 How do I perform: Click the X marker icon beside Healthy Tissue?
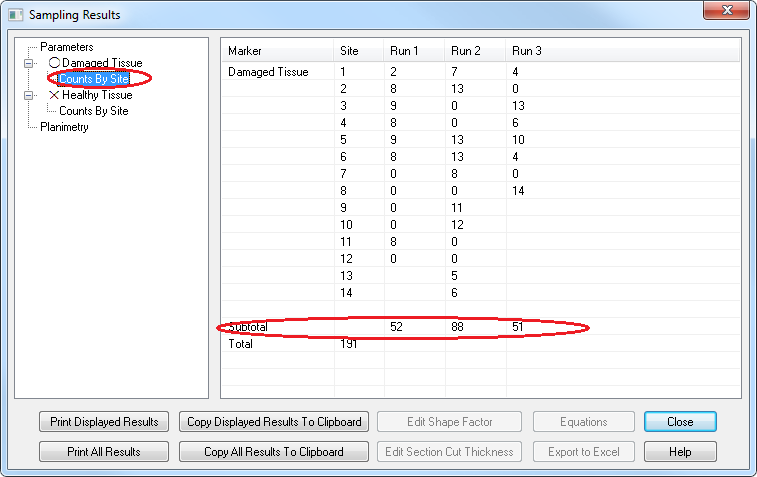(x=54, y=95)
